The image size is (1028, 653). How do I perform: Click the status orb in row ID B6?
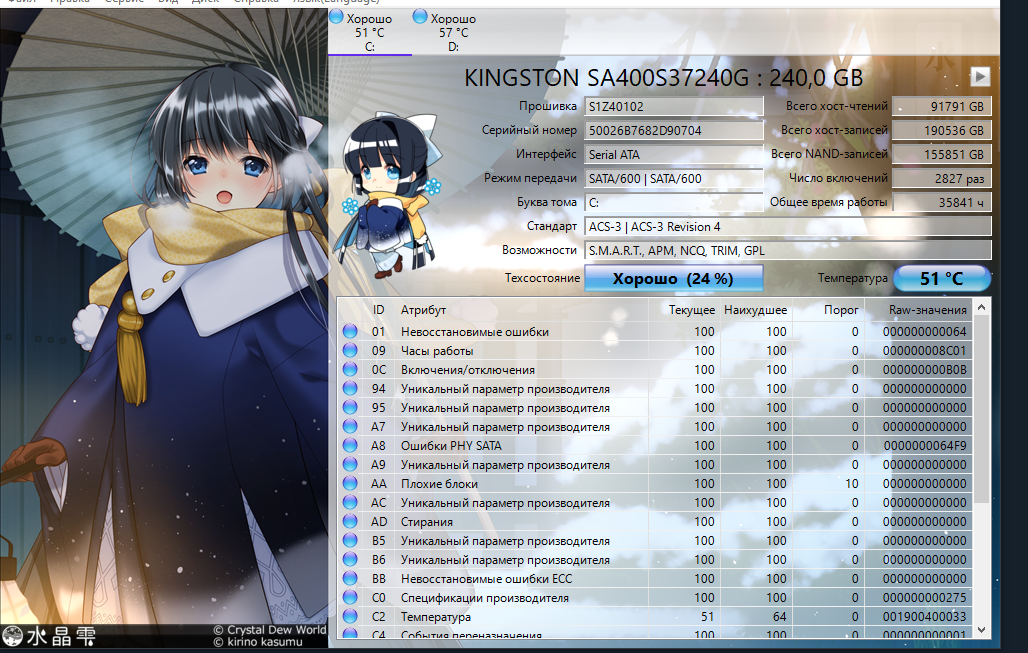[350, 559]
